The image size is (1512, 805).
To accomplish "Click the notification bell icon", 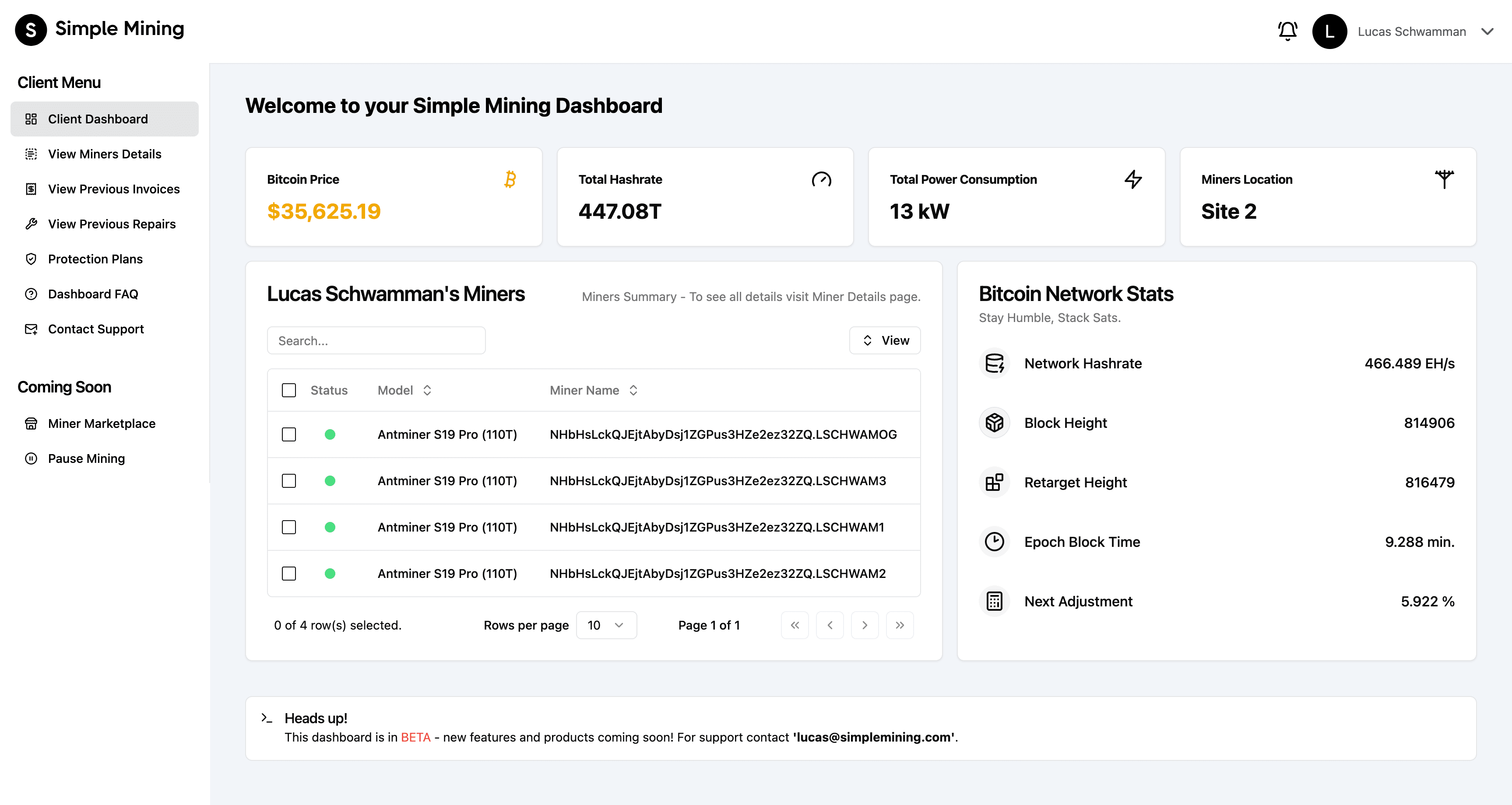I will click(x=1287, y=31).
